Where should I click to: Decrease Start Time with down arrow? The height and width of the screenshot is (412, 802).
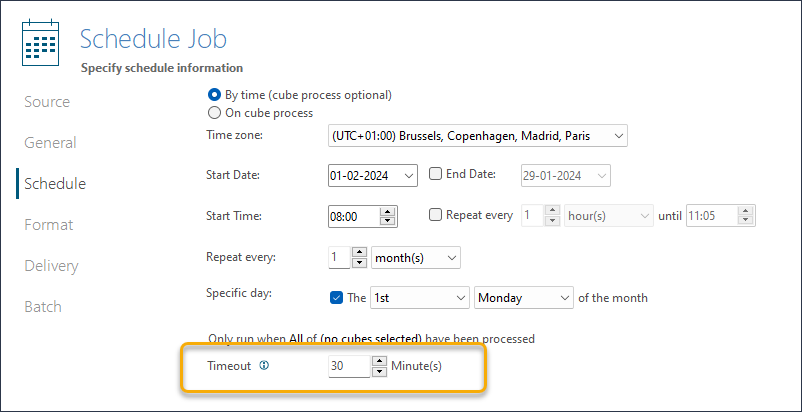pyautogui.click(x=388, y=221)
